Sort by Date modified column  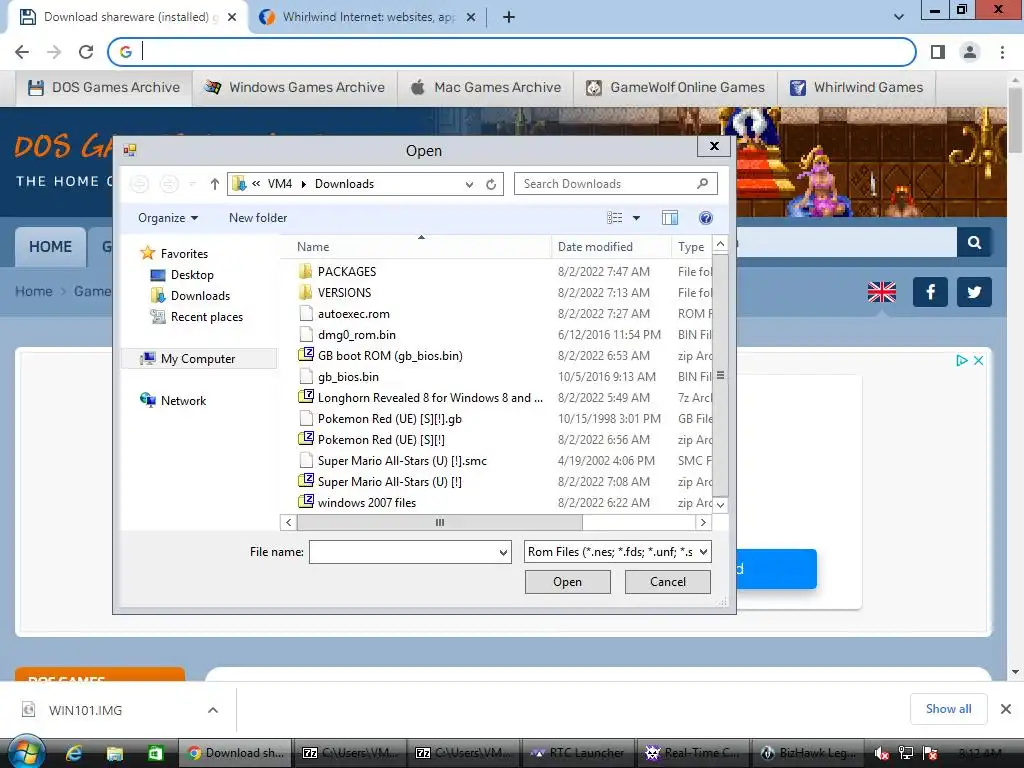[595, 247]
